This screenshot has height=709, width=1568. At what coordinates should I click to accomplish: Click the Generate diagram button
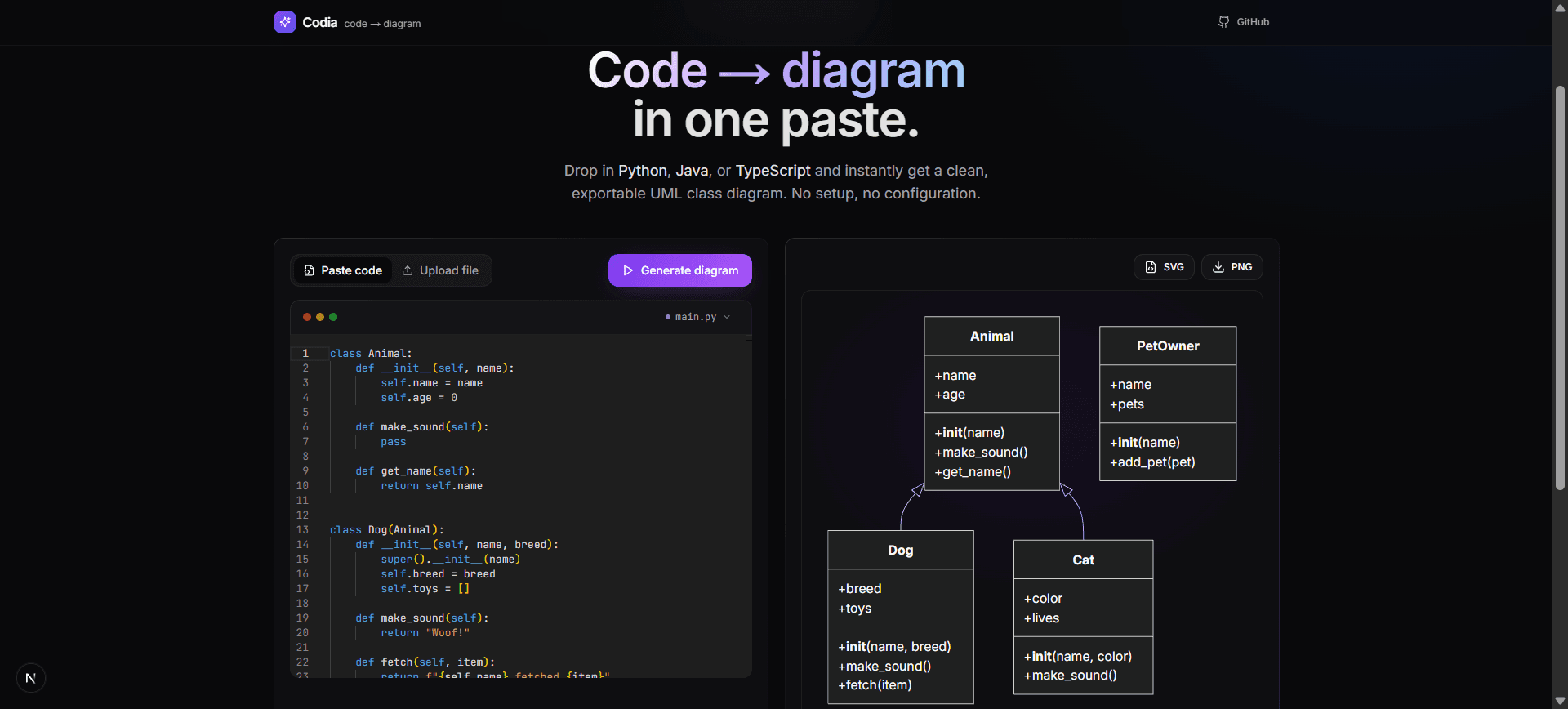click(x=680, y=270)
